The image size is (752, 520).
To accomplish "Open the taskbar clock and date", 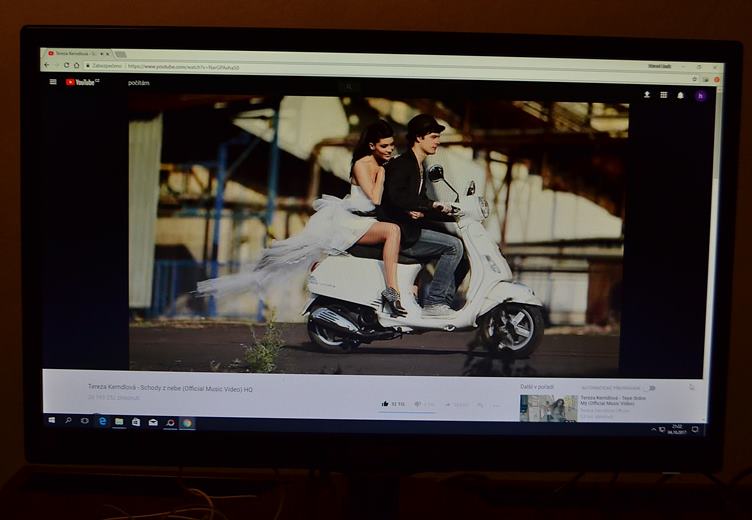I will pyautogui.click(x=677, y=429).
